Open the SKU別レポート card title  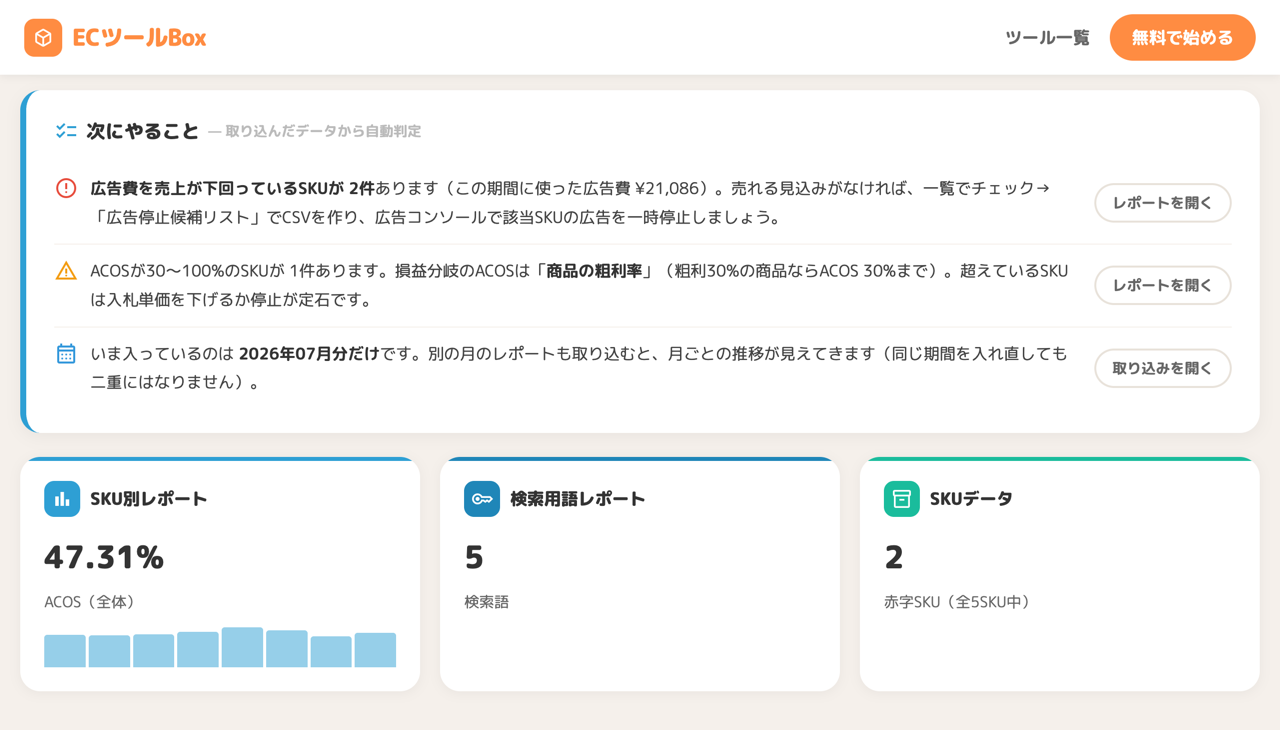coord(149,499)
